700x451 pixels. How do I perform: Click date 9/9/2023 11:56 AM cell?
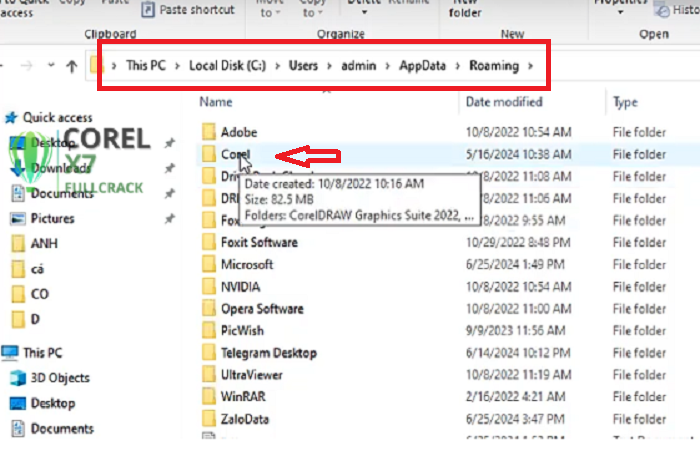coord(516,330)
